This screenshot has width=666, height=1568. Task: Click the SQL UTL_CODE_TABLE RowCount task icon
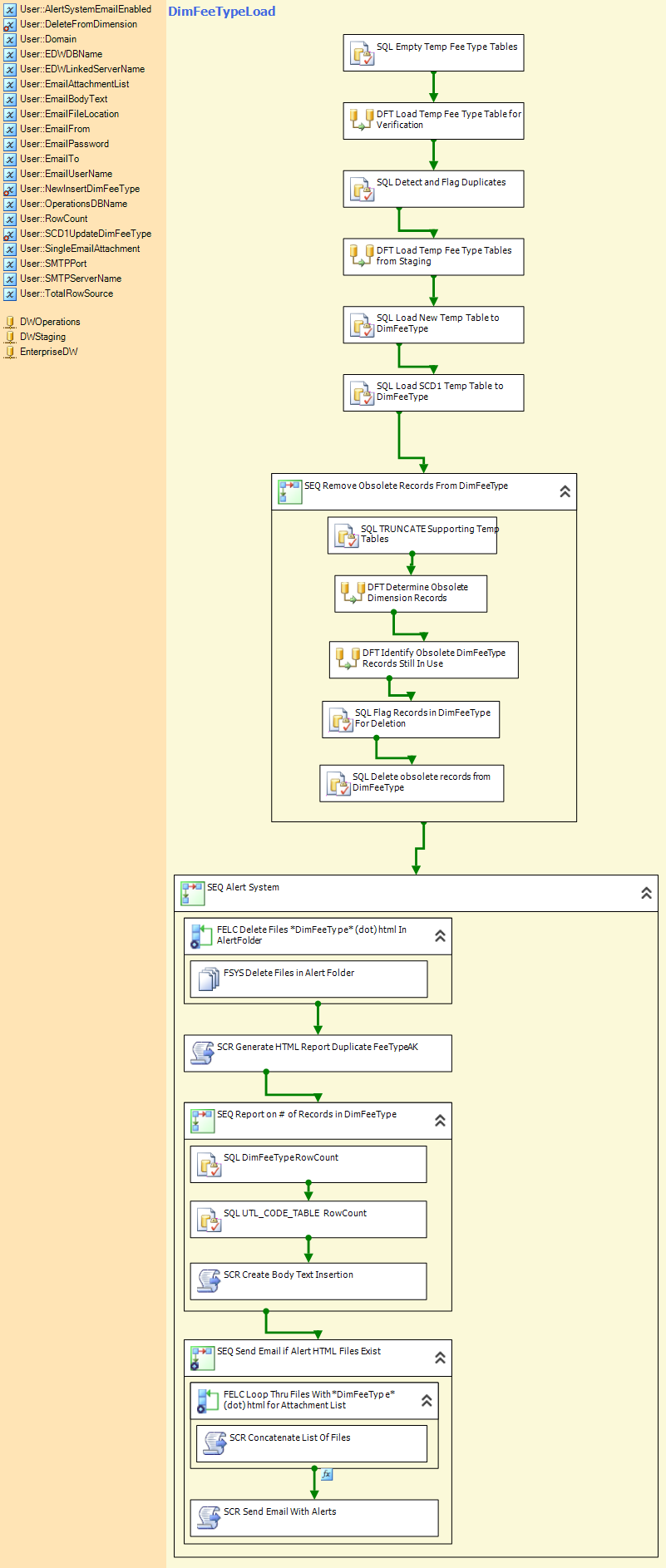click(210, 1220)
